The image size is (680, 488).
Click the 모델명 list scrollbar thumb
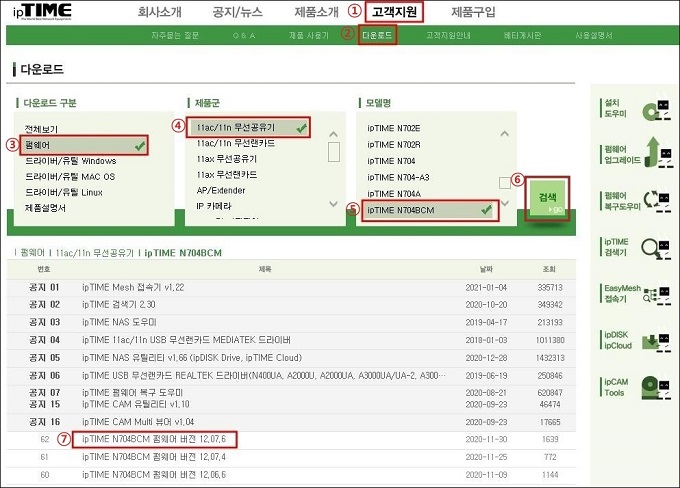click(x=505, y=183)
